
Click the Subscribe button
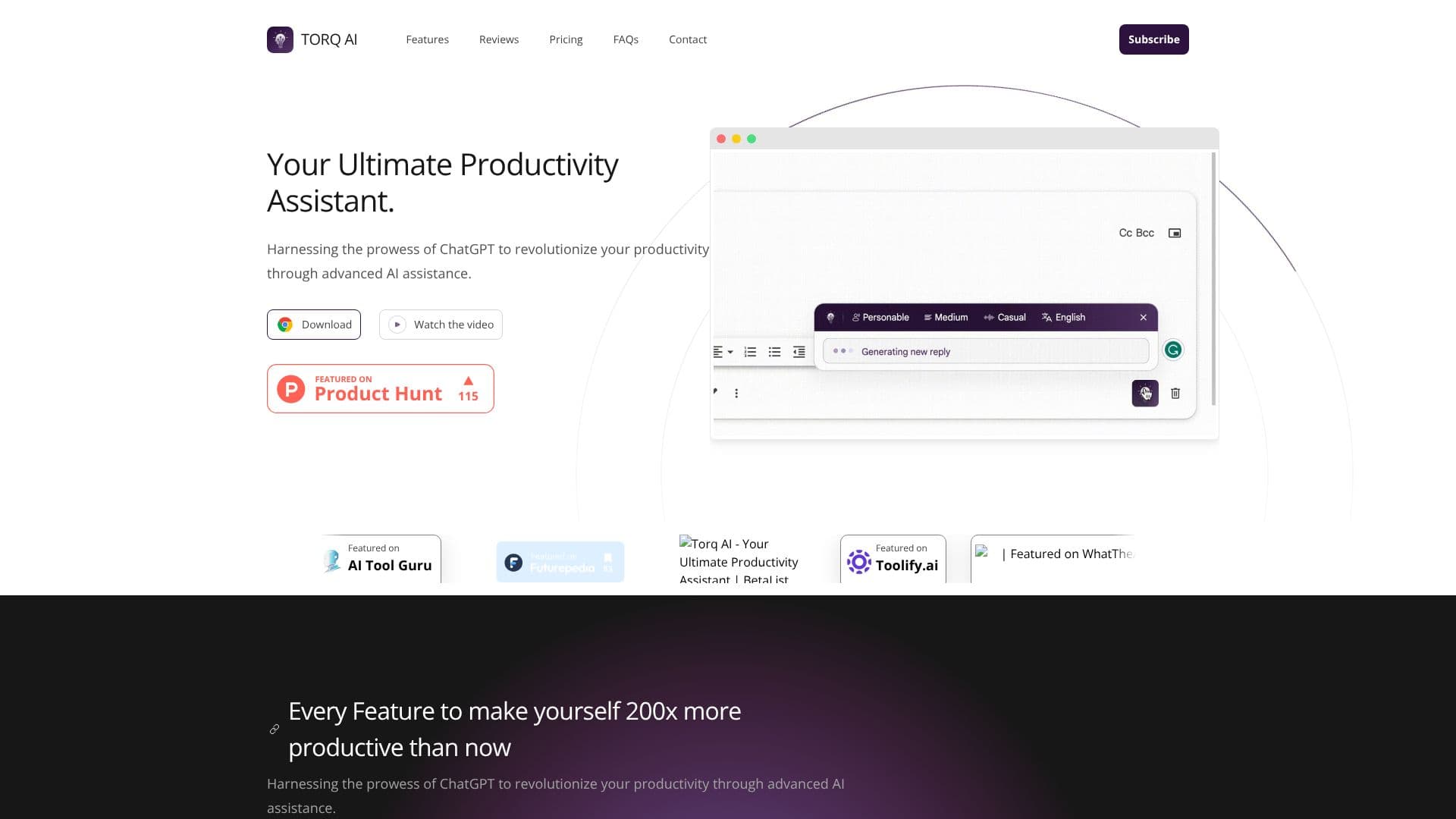1153,39
